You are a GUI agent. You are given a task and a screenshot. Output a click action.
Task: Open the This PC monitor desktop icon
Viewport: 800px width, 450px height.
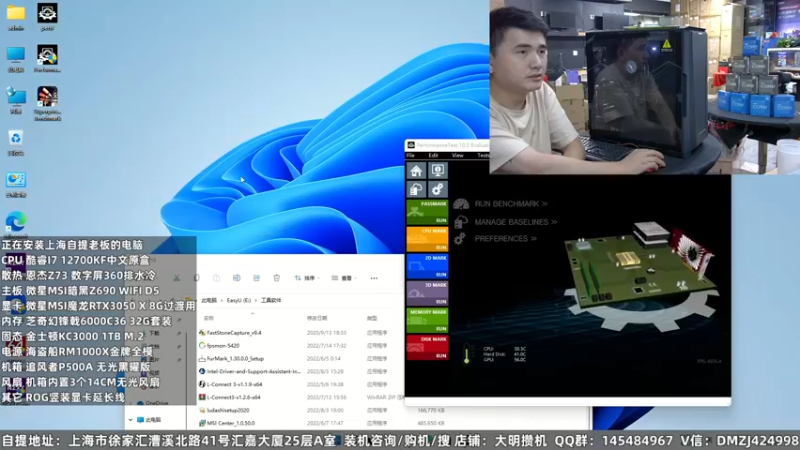[x=16, y=59]
